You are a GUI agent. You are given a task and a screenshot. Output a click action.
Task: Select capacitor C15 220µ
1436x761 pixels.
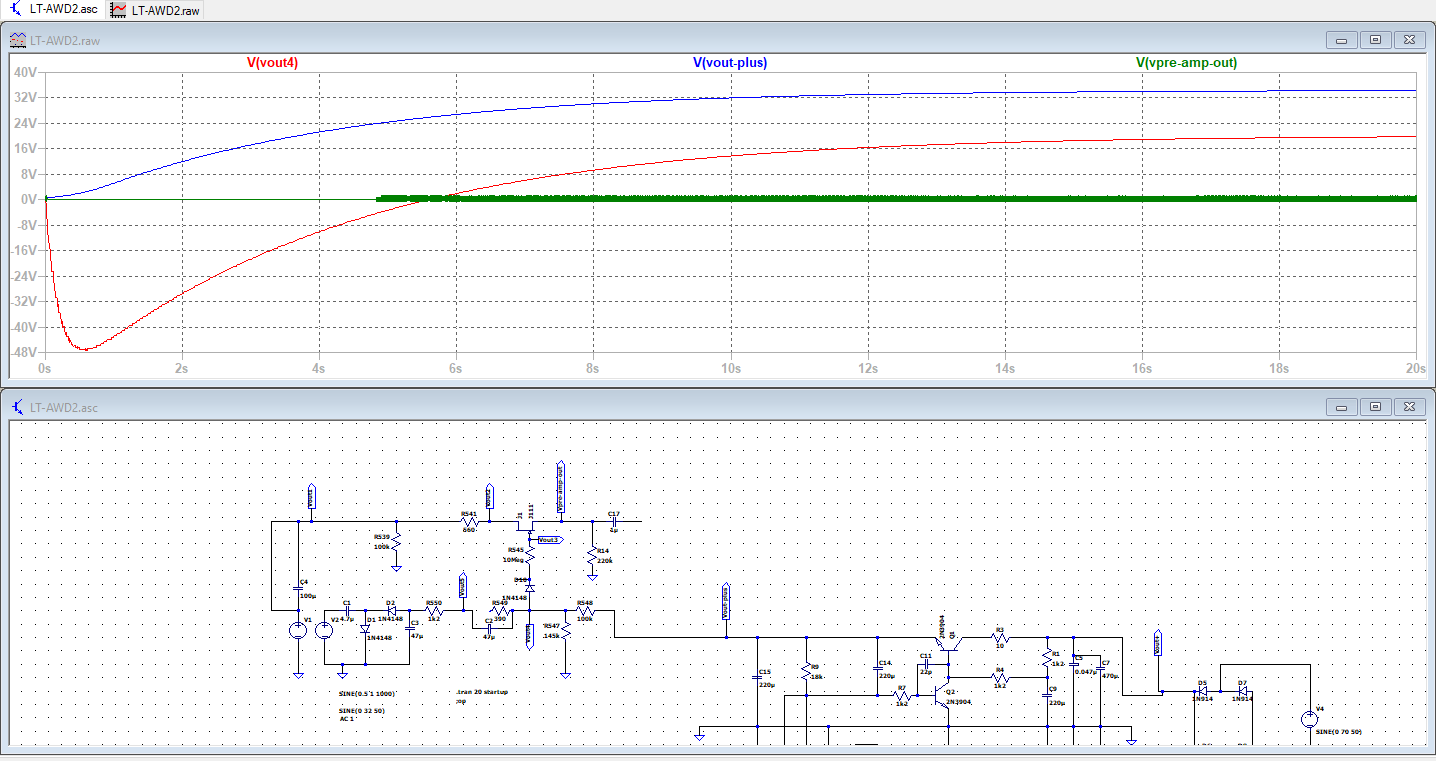point(759,677)
